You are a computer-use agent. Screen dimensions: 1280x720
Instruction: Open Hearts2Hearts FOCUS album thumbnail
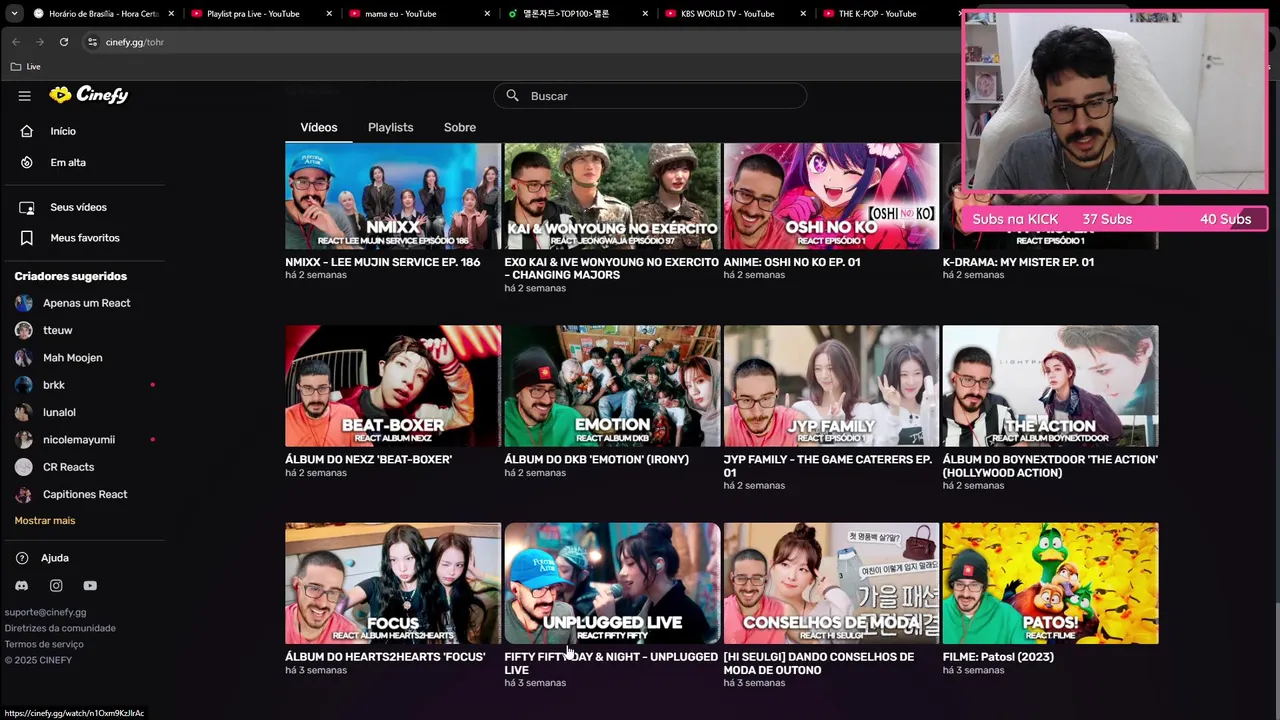(x=393, y=583)
